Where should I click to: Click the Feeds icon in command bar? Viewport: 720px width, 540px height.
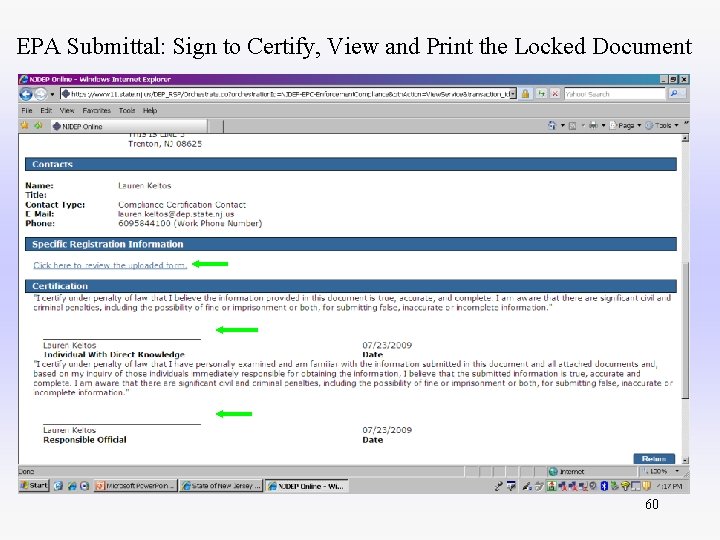click(x=572, y=125)
